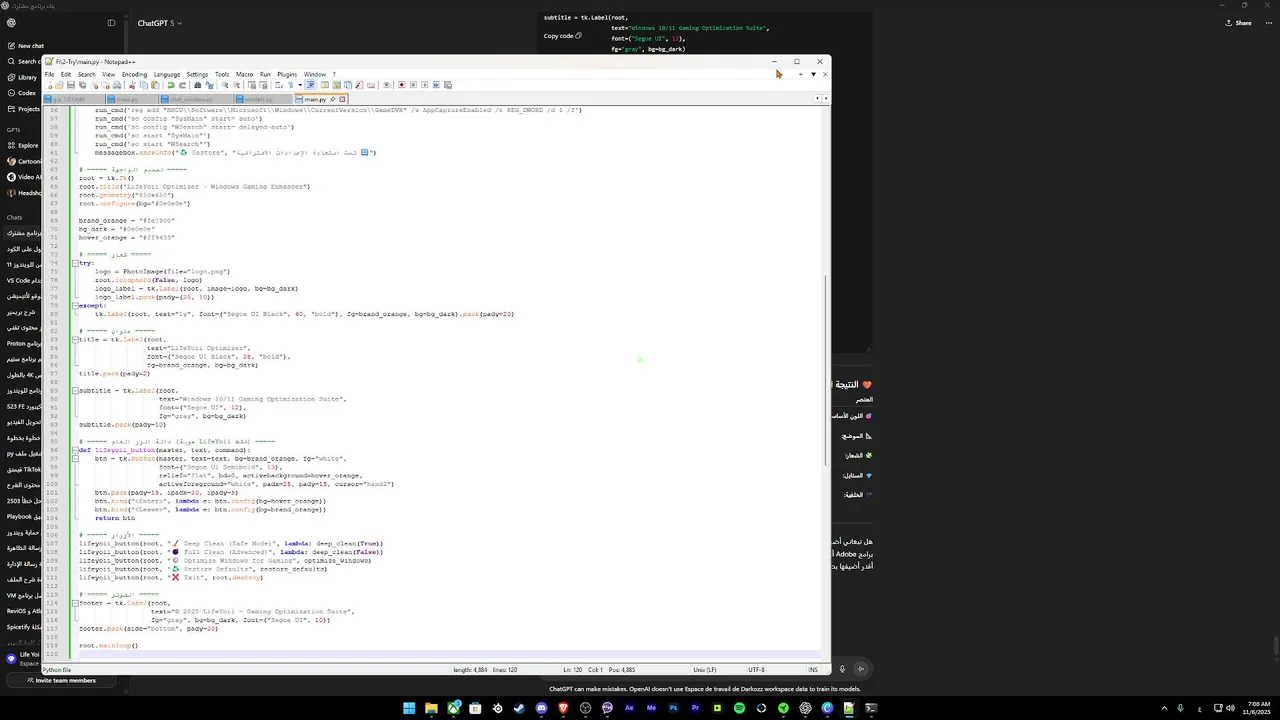Start macro recording with the red record icon
Image resolution: width=1280 pixels, height=720 pixels.
point(401,85)
